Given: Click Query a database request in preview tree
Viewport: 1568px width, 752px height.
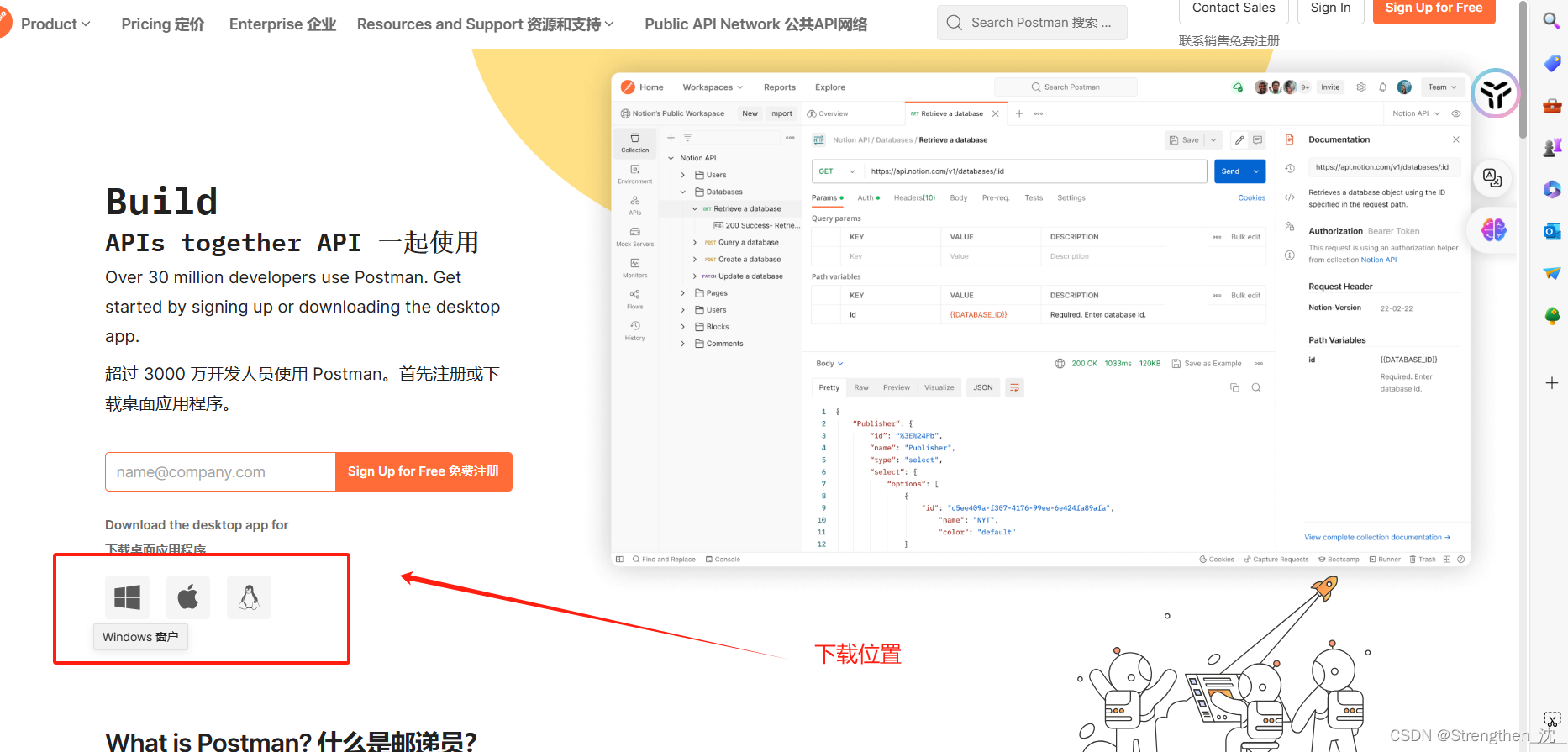Looking at the screenshot, I should (748, 243).
